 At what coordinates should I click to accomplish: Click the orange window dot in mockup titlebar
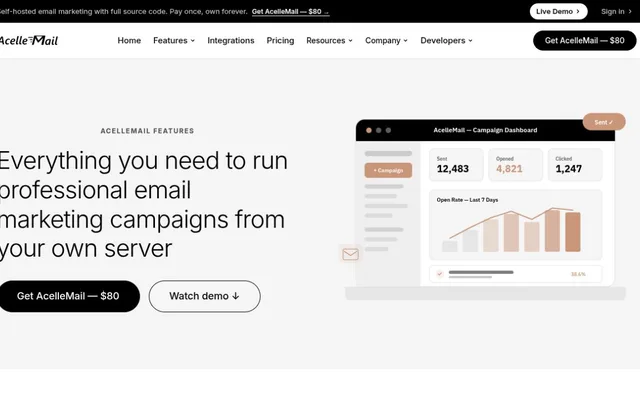click(x=369, y=130)
